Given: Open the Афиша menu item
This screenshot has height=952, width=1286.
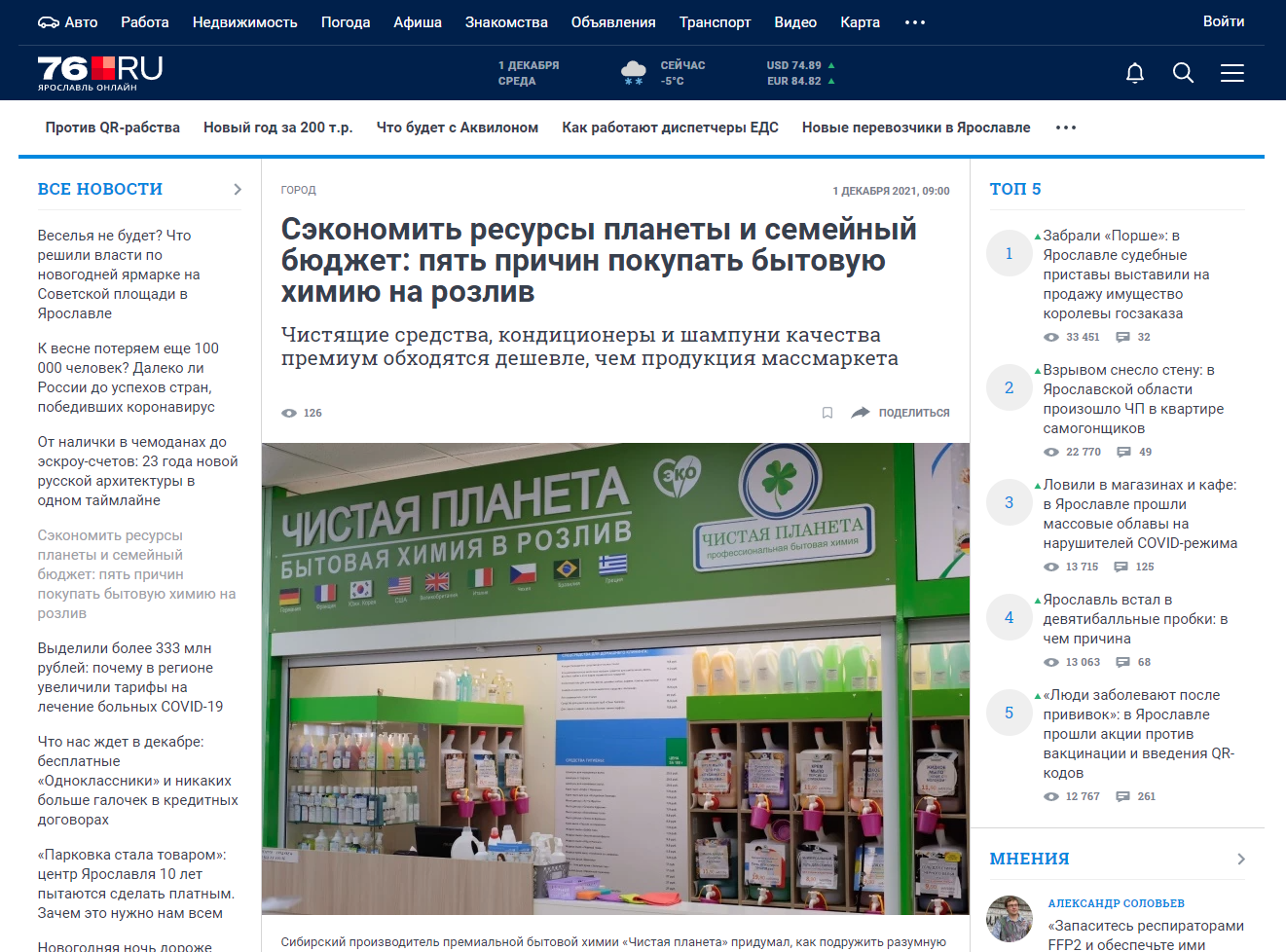Looking at the screenshot, I should (418, 21).
